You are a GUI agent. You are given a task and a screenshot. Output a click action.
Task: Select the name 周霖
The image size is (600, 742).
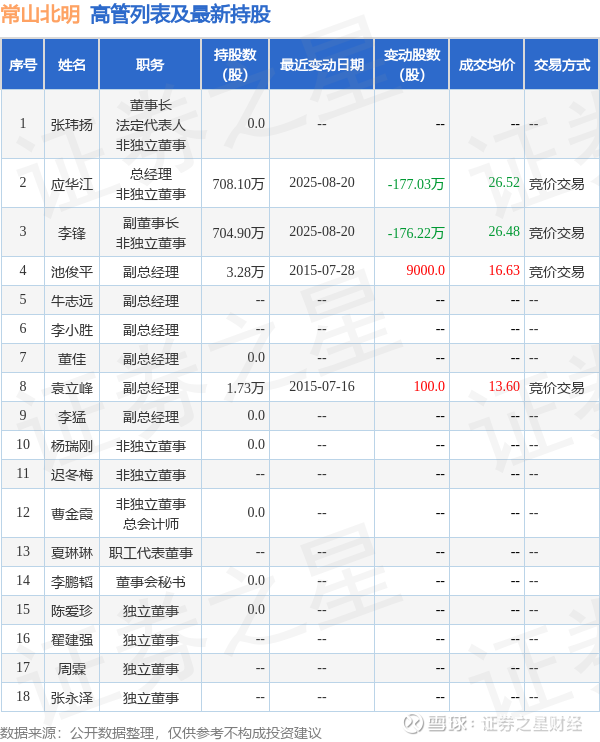[72, 669]
